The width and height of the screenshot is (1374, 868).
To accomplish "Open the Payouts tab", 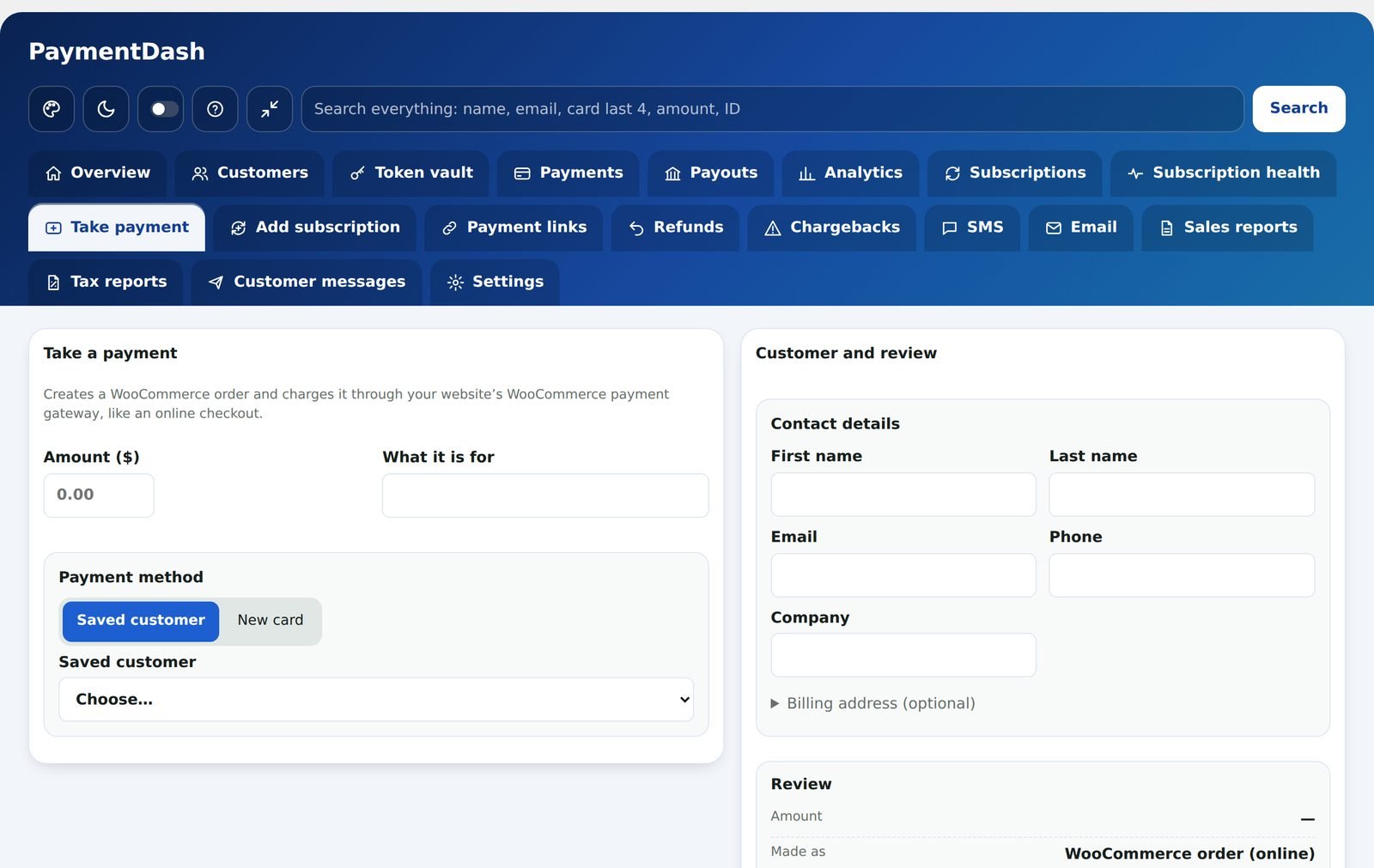I will coord(711,173).
